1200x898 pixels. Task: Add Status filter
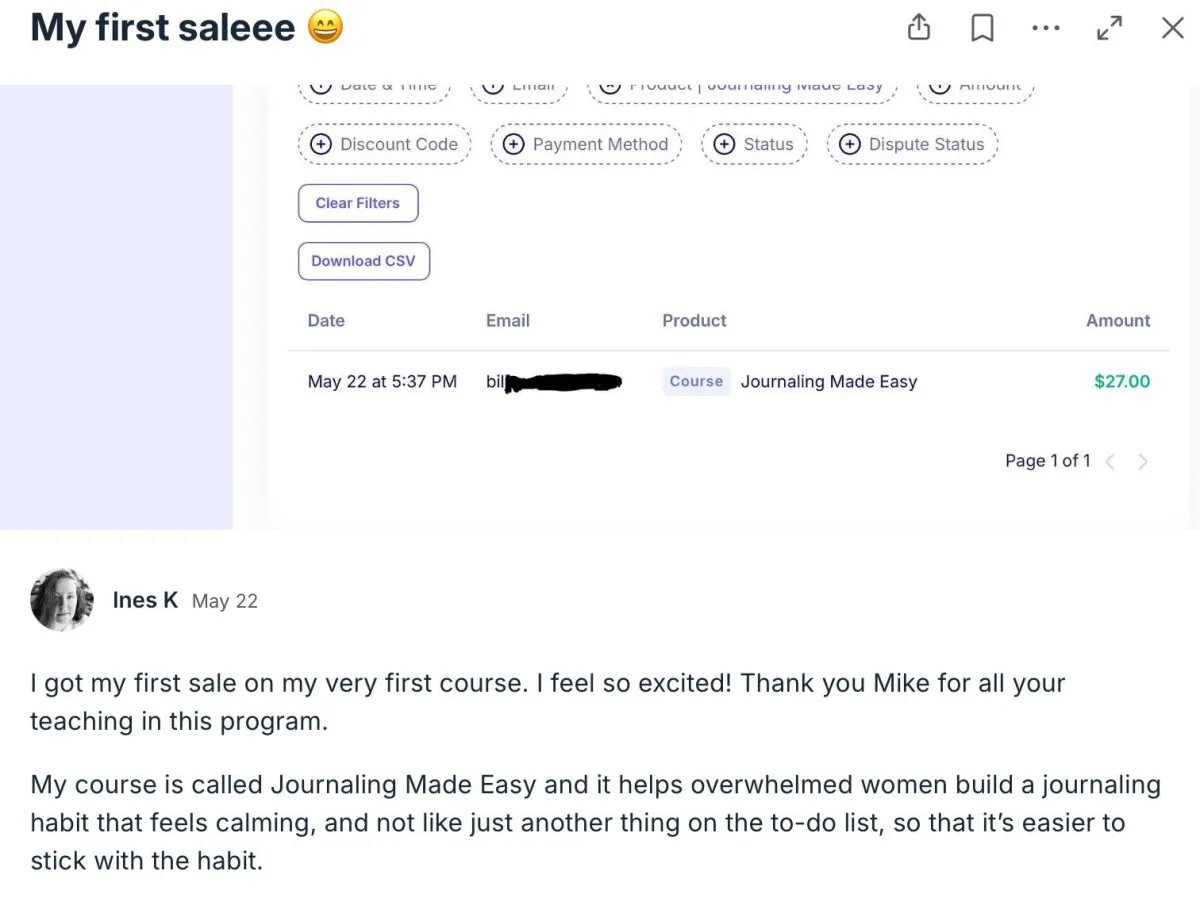(x=754, y=144)
